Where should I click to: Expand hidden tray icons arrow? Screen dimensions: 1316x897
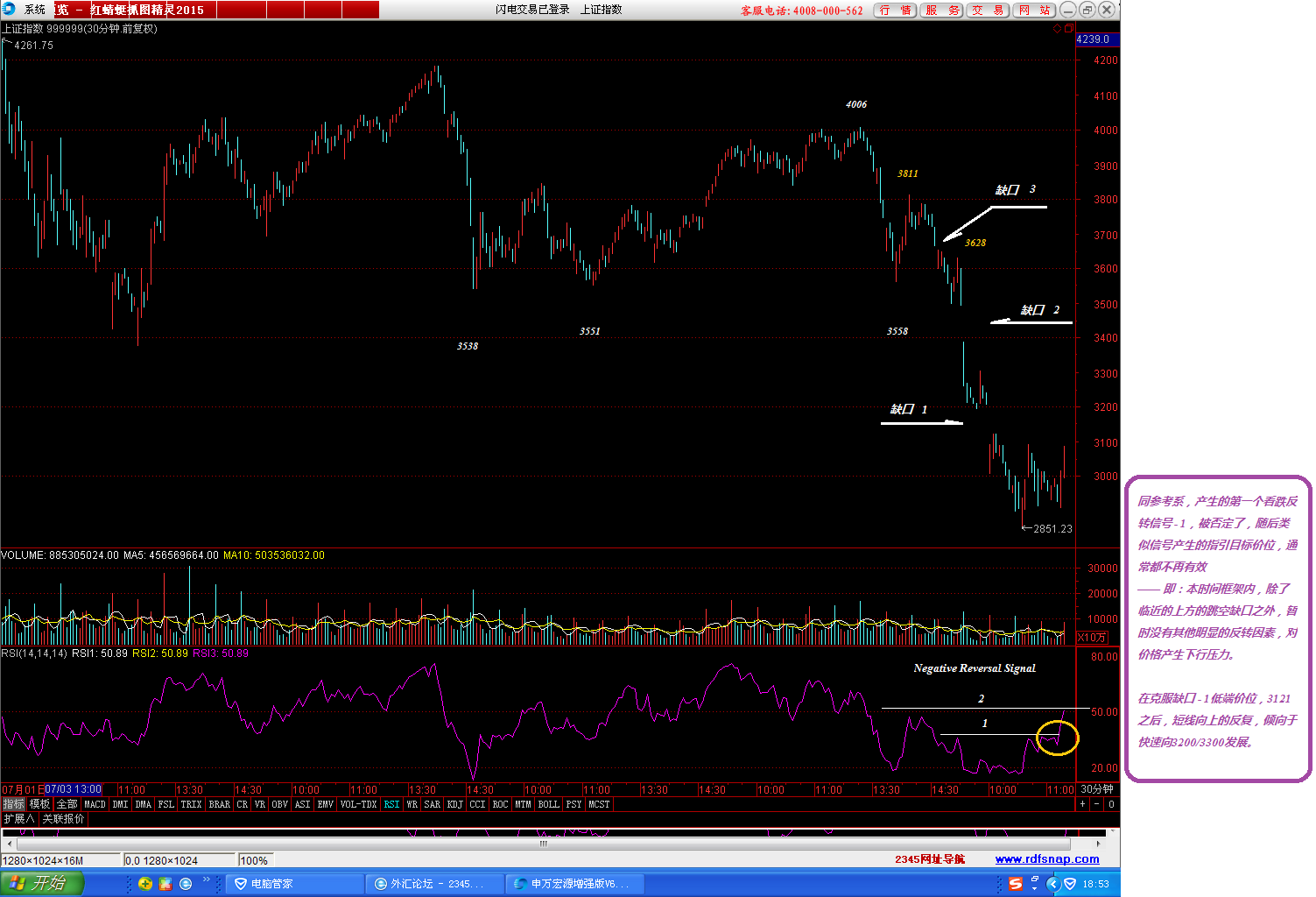pyautogui.click(x=1053, y=884)
